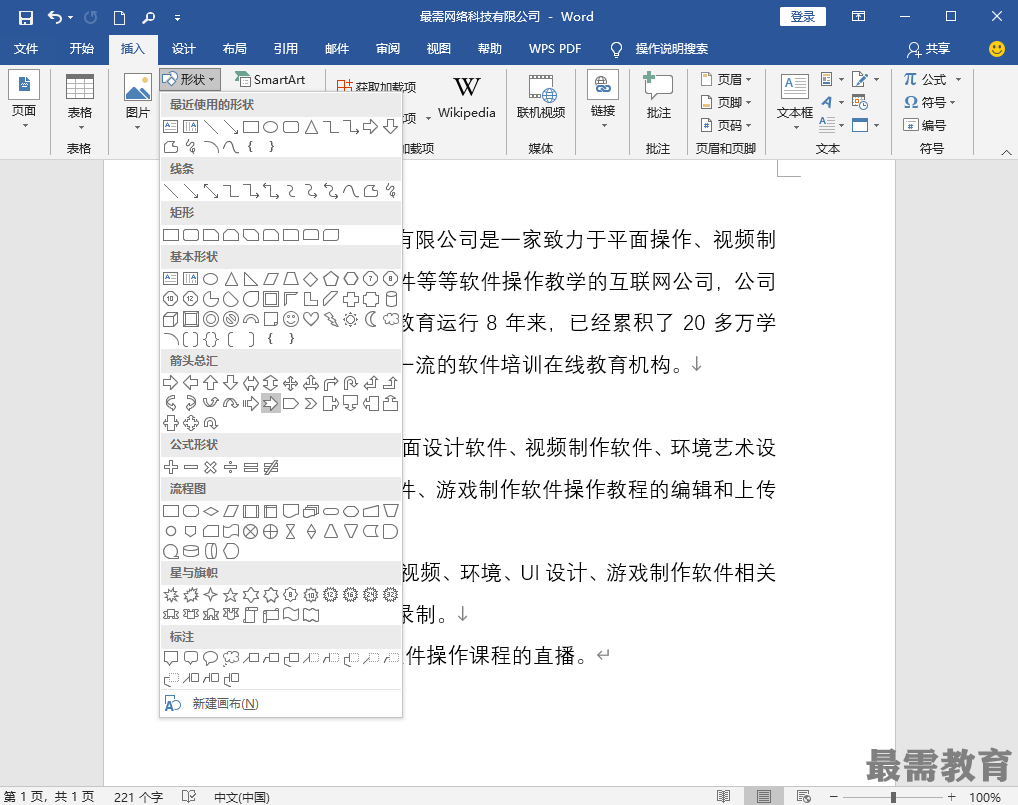Select the Double Arrow line in 线条
The image size is (1018, 805).
pyautogui.click(x=210, y=191)
